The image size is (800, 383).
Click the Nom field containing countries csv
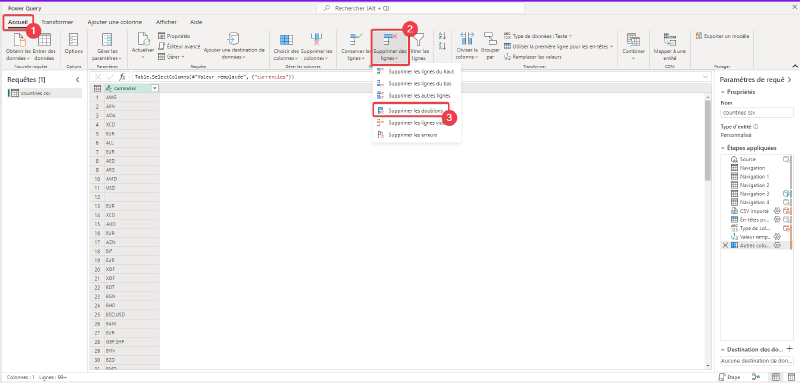click(757, 113)
